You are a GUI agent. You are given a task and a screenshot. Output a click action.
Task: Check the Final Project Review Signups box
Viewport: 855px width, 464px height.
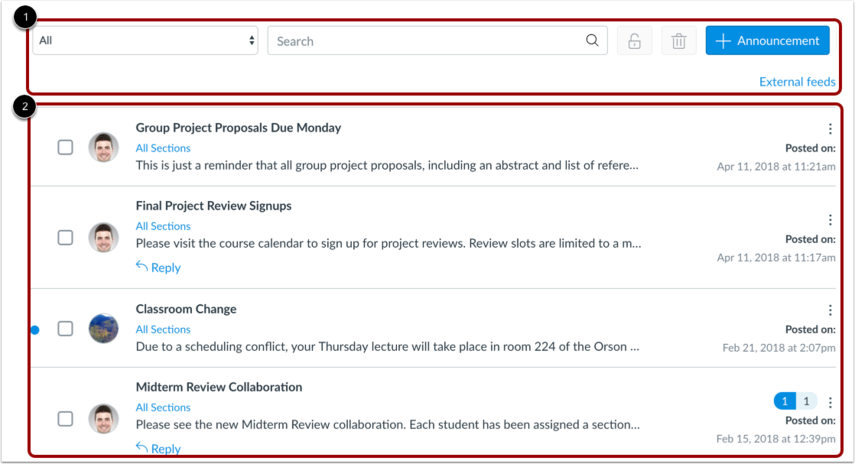tap(65, 238)
